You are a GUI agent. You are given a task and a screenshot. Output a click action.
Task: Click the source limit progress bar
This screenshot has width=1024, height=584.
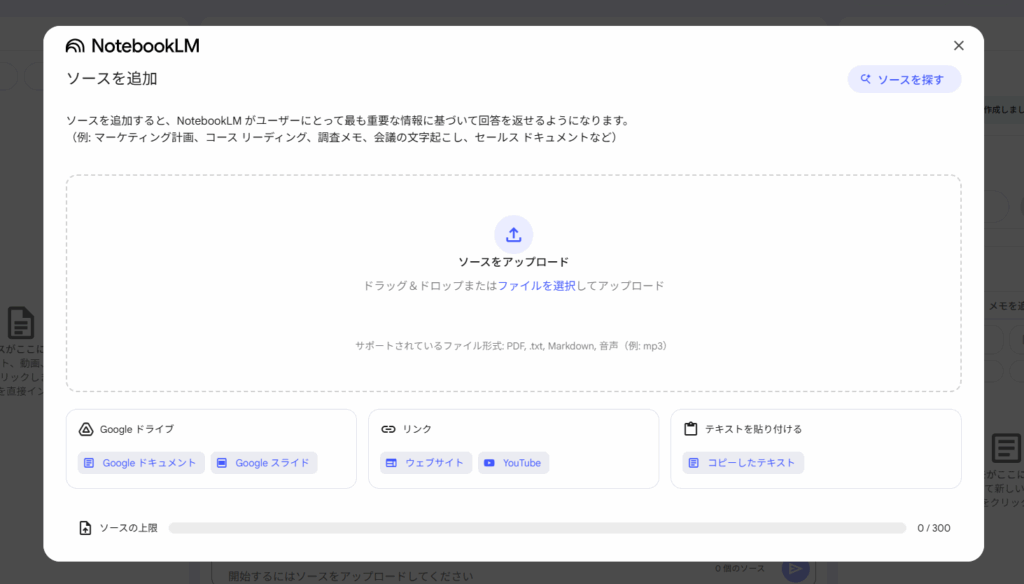coord(537,528)
